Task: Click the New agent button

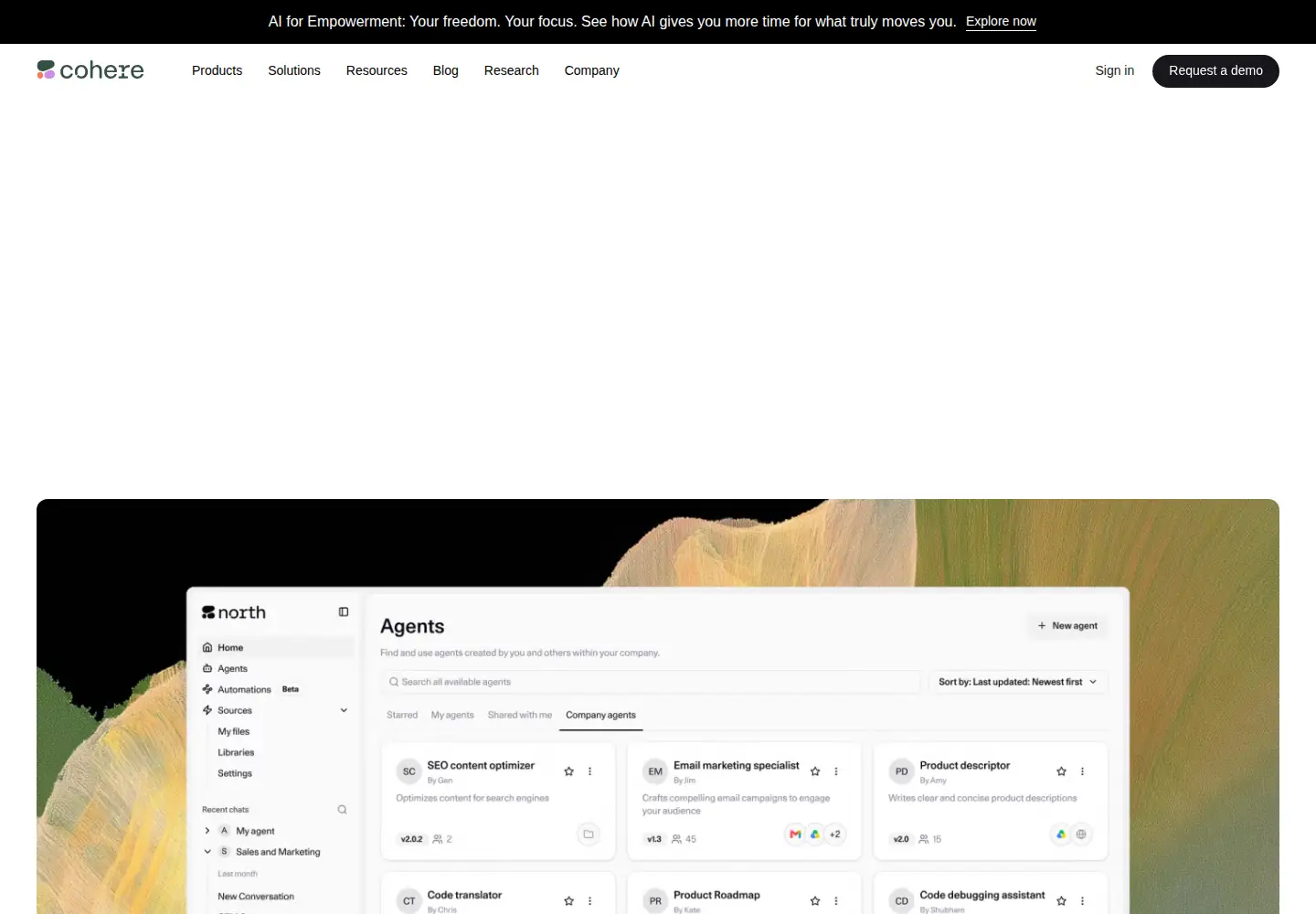Action: point(1067,626)
